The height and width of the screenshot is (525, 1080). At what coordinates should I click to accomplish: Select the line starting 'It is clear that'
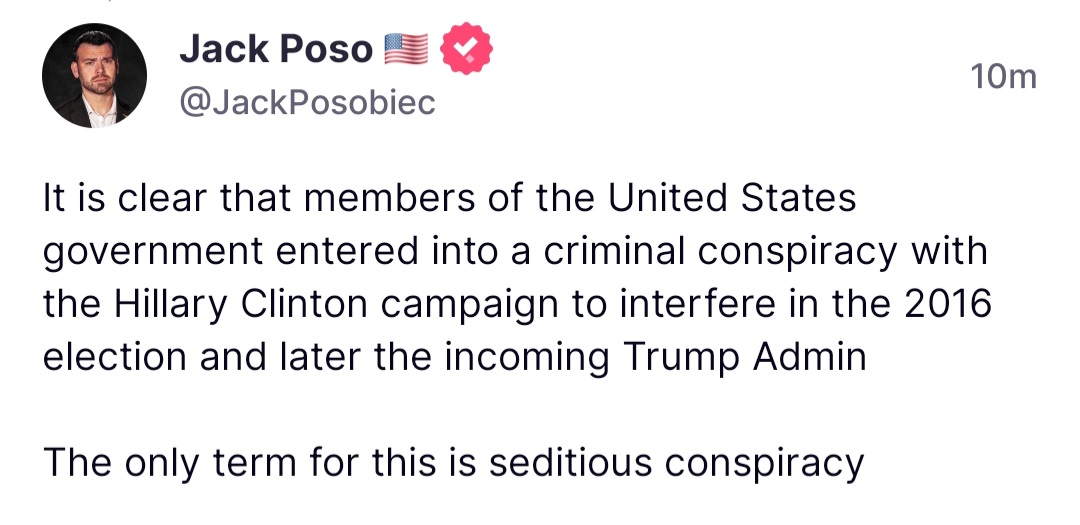point(449,198)
